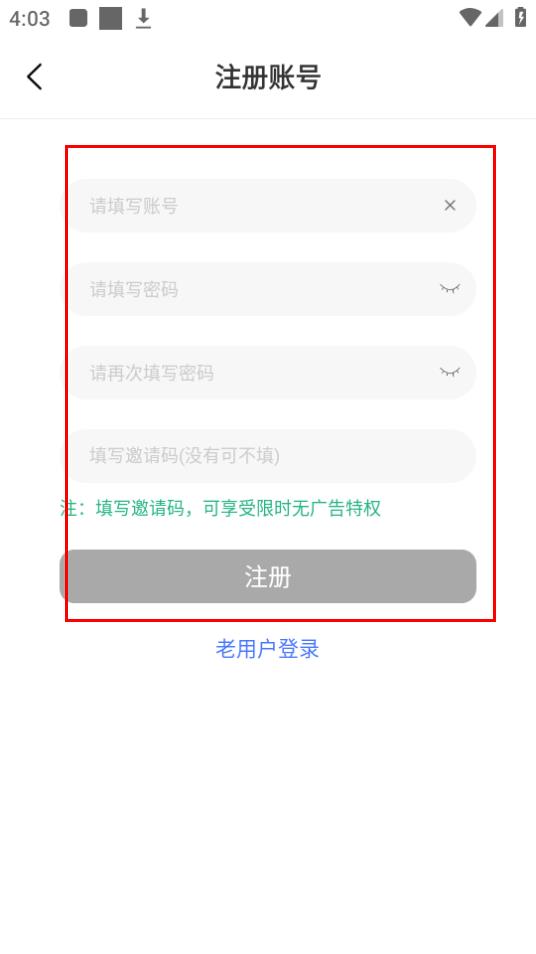Open the download notification icon

coord(144,18)
